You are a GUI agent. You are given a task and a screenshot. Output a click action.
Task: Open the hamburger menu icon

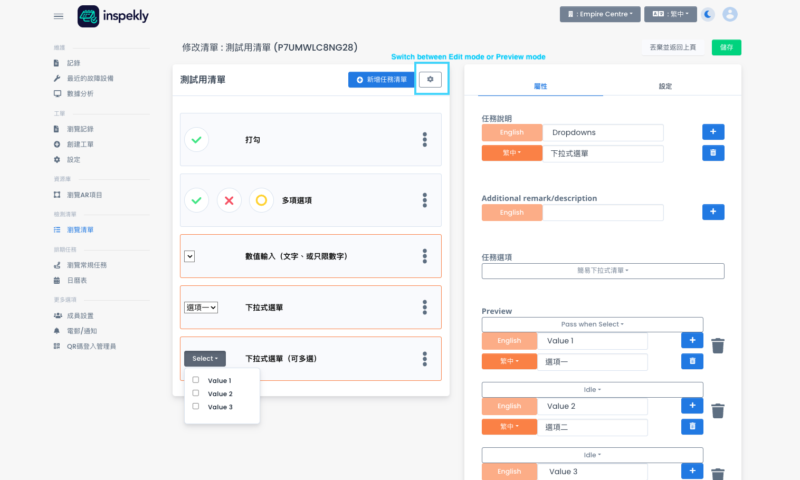point(58,16)
